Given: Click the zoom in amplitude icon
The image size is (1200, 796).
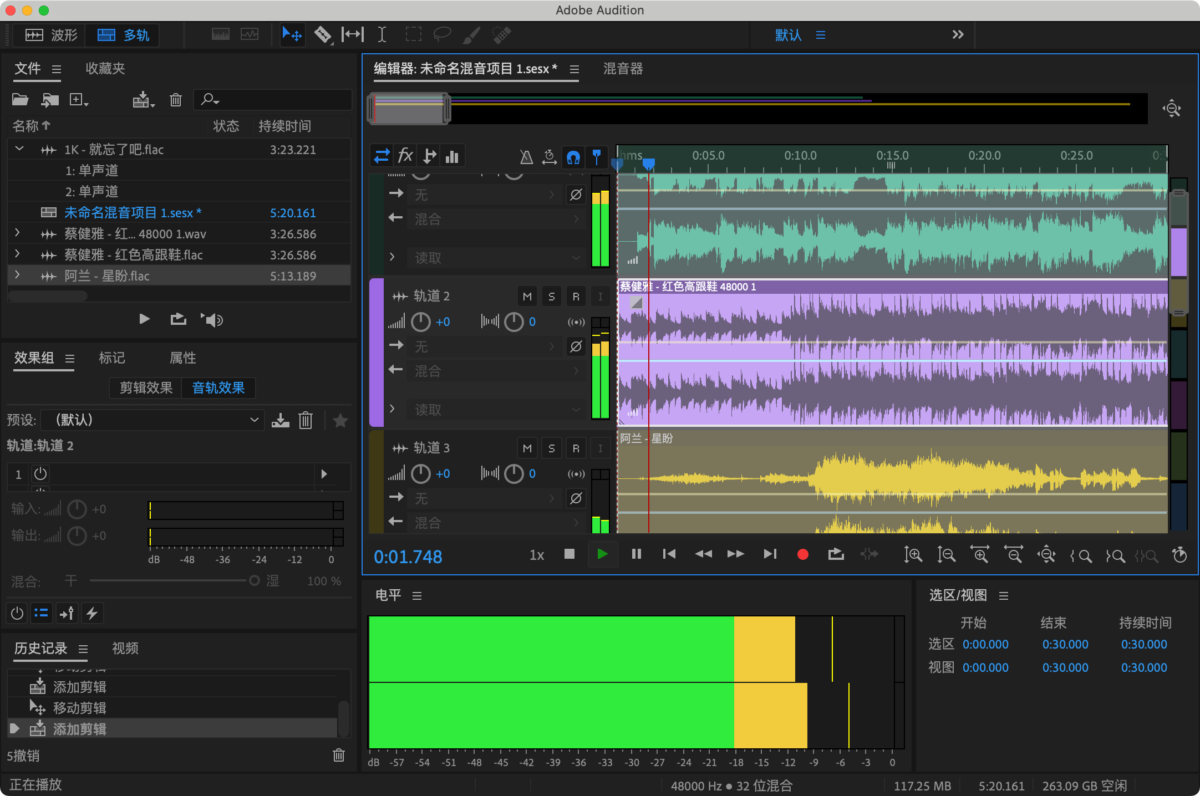Looking at the screenshot, I should pyautogui.click(x=913, y=554).
